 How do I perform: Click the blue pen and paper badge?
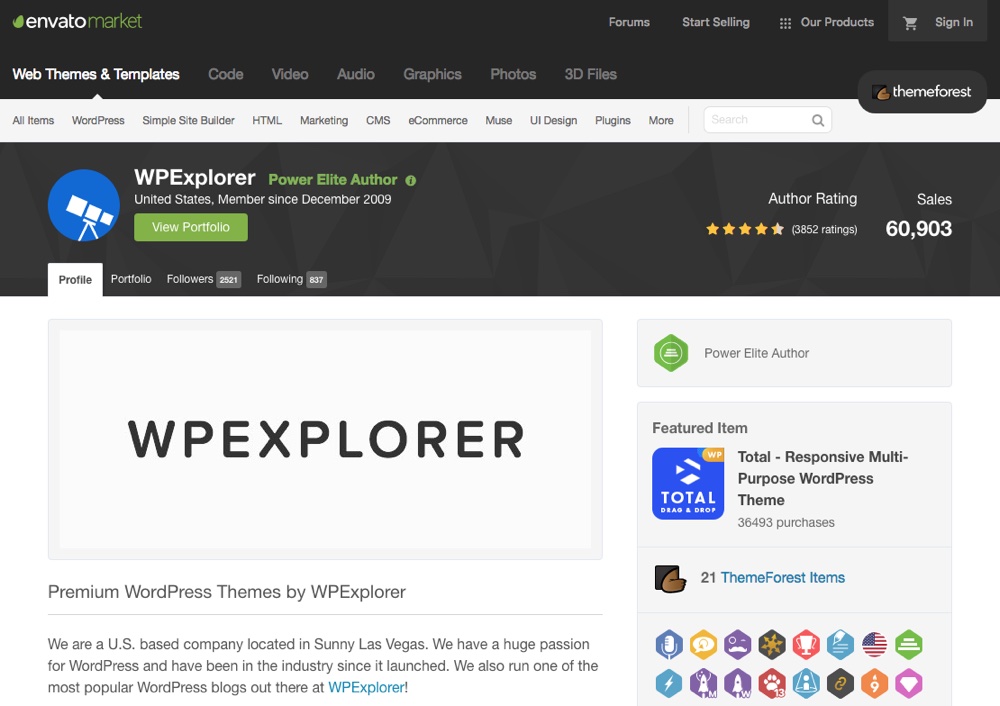[x=841, y=644]
